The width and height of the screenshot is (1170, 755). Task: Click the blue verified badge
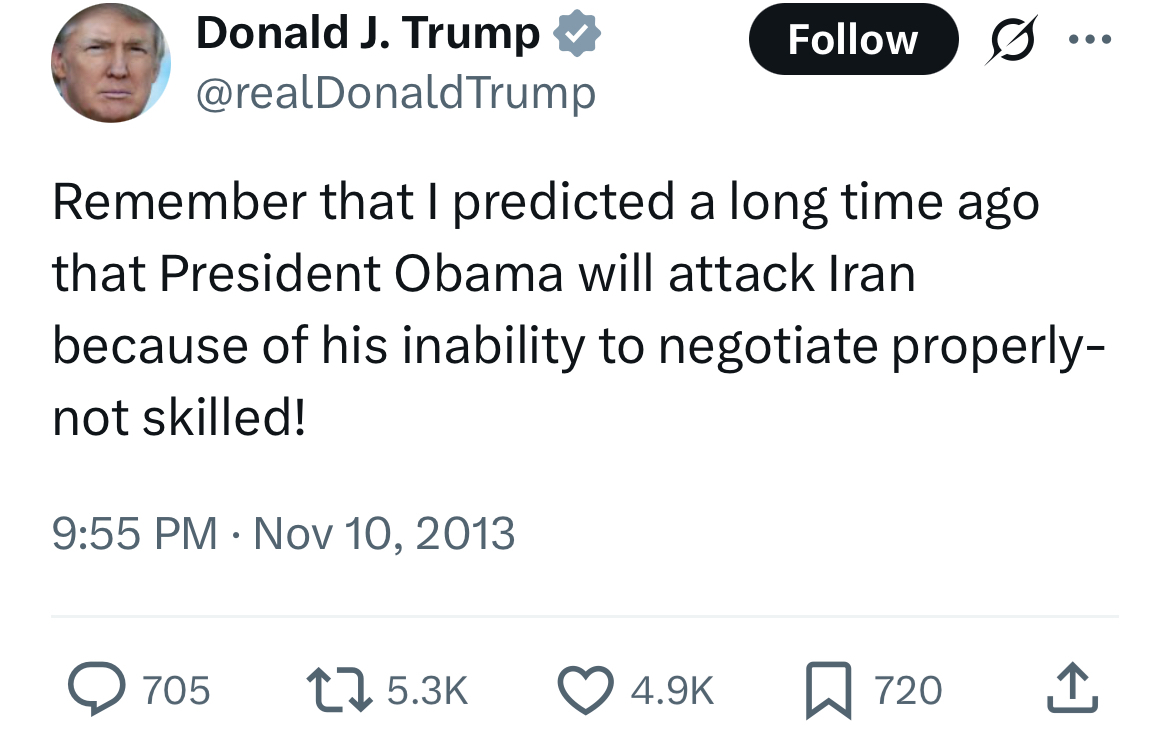577,34
